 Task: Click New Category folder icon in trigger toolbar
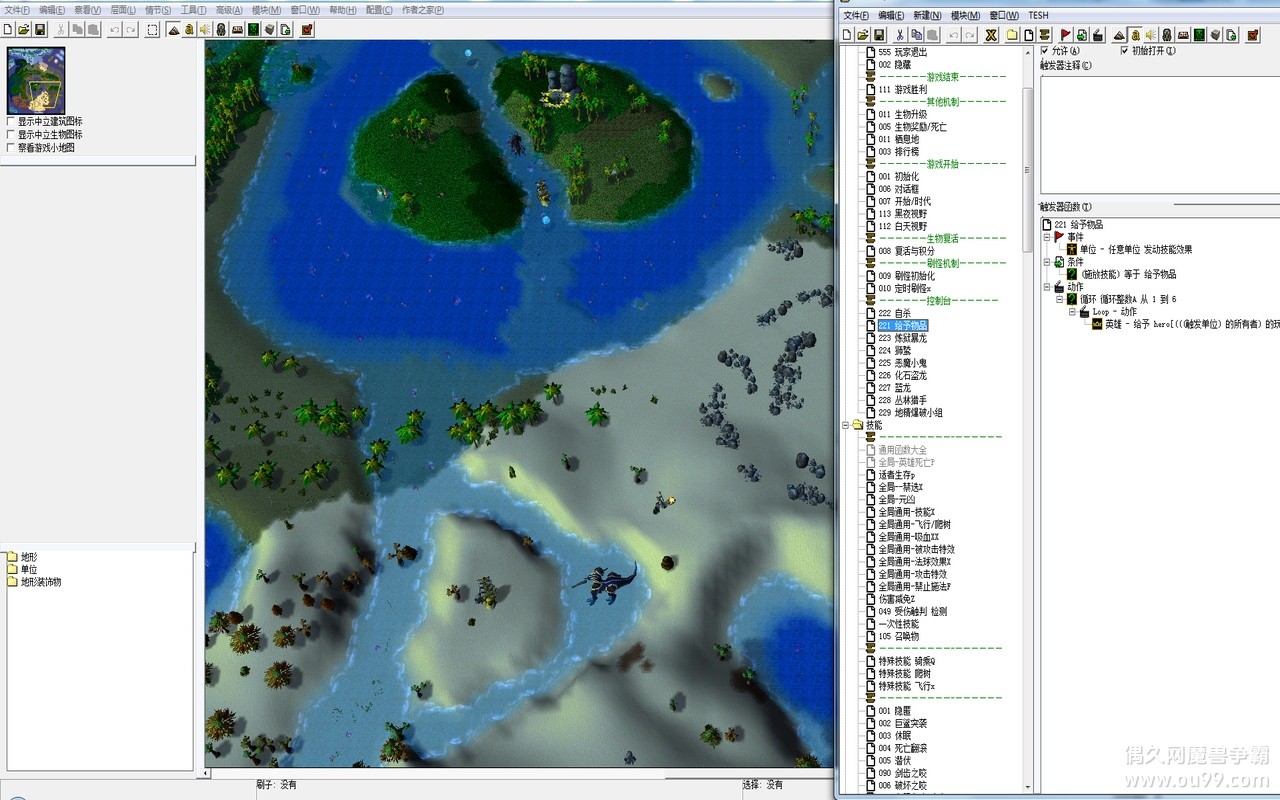click(x=1012, y=35)
